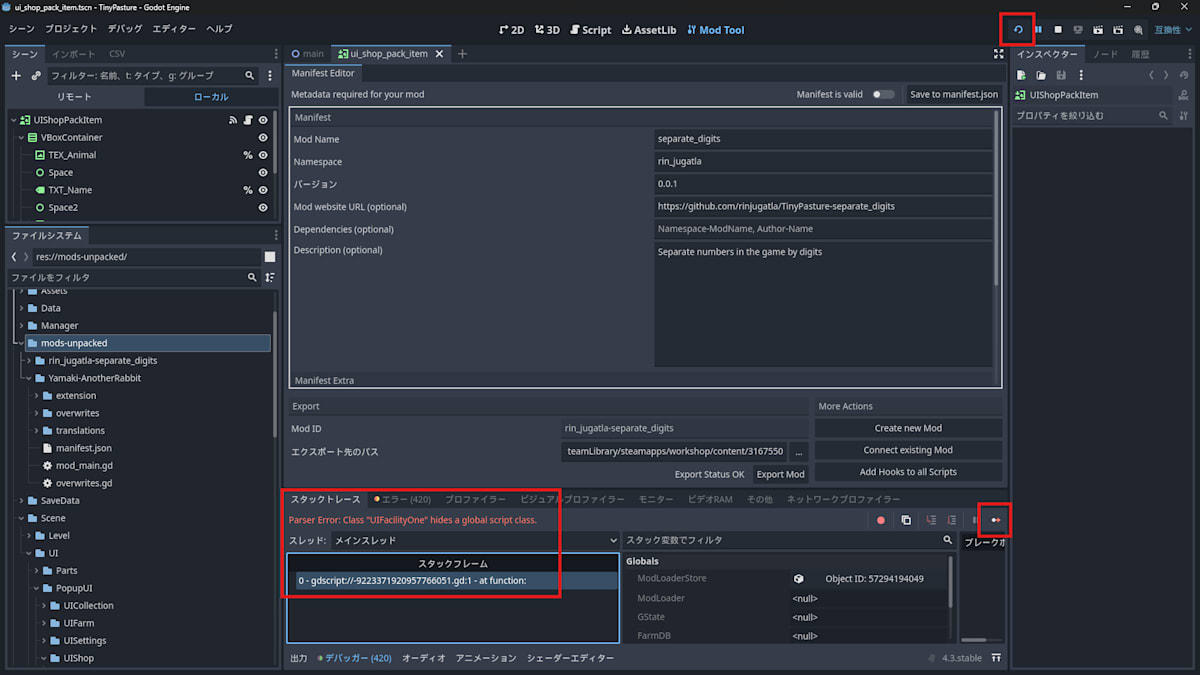Switch scene tree to Remote (リモート)
The height and width of the screenshot is (675, 1200).
[74, 97]
